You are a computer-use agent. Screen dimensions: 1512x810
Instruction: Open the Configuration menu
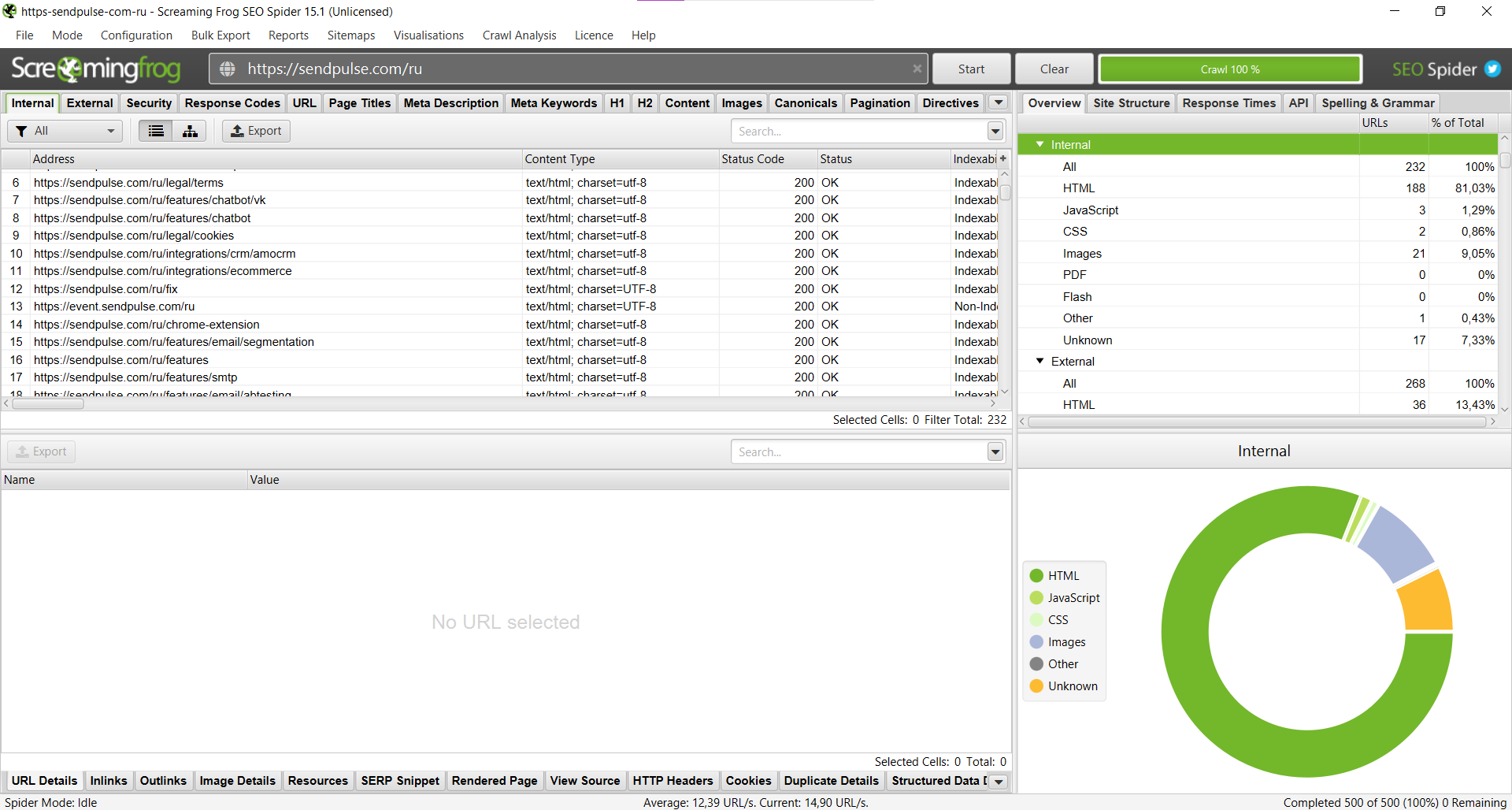click(136, 35)
